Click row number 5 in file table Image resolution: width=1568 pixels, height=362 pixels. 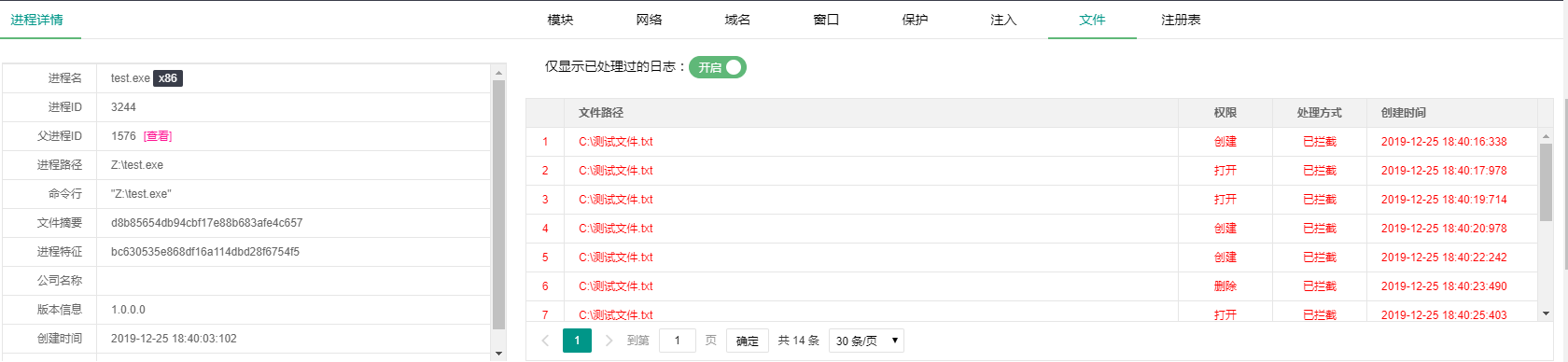[545, 258]
